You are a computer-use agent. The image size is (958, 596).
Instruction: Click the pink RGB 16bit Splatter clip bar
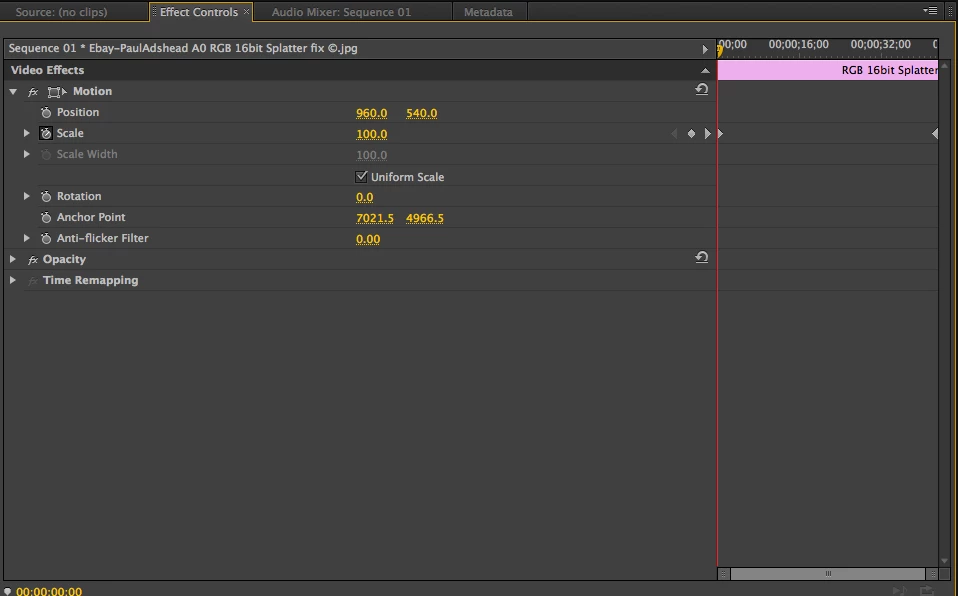(x=828, y=70)
